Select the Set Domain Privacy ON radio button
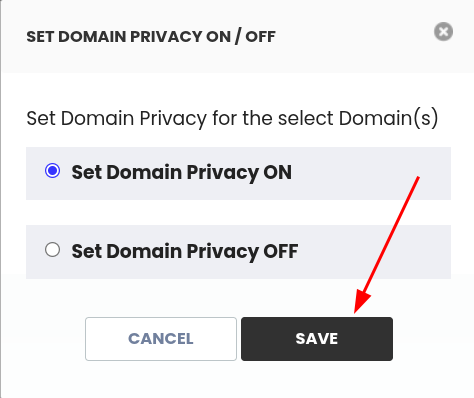Screen dimensions: 474x398 coord(52,171)
